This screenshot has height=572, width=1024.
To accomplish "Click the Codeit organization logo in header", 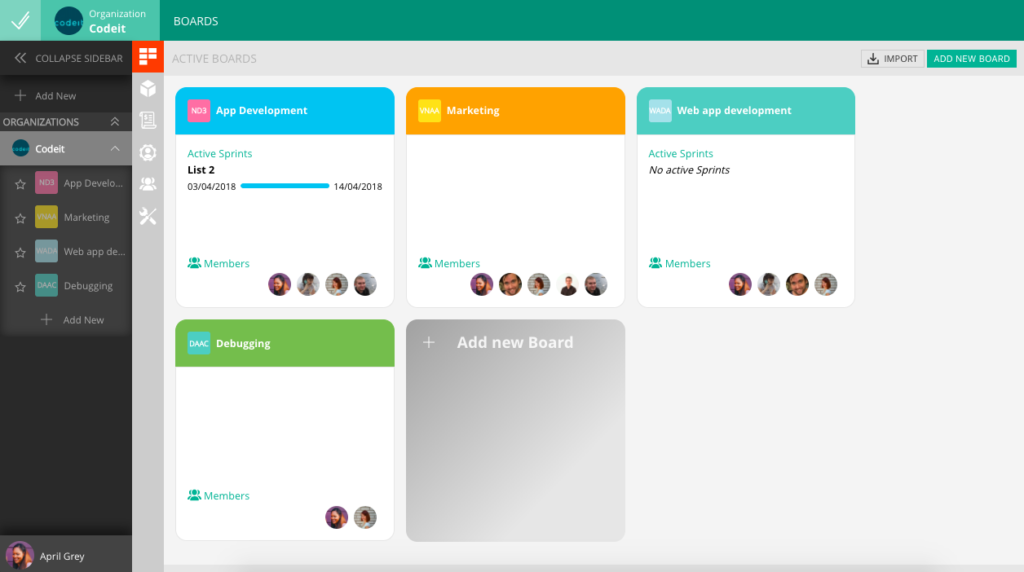I will click(68, 21).
